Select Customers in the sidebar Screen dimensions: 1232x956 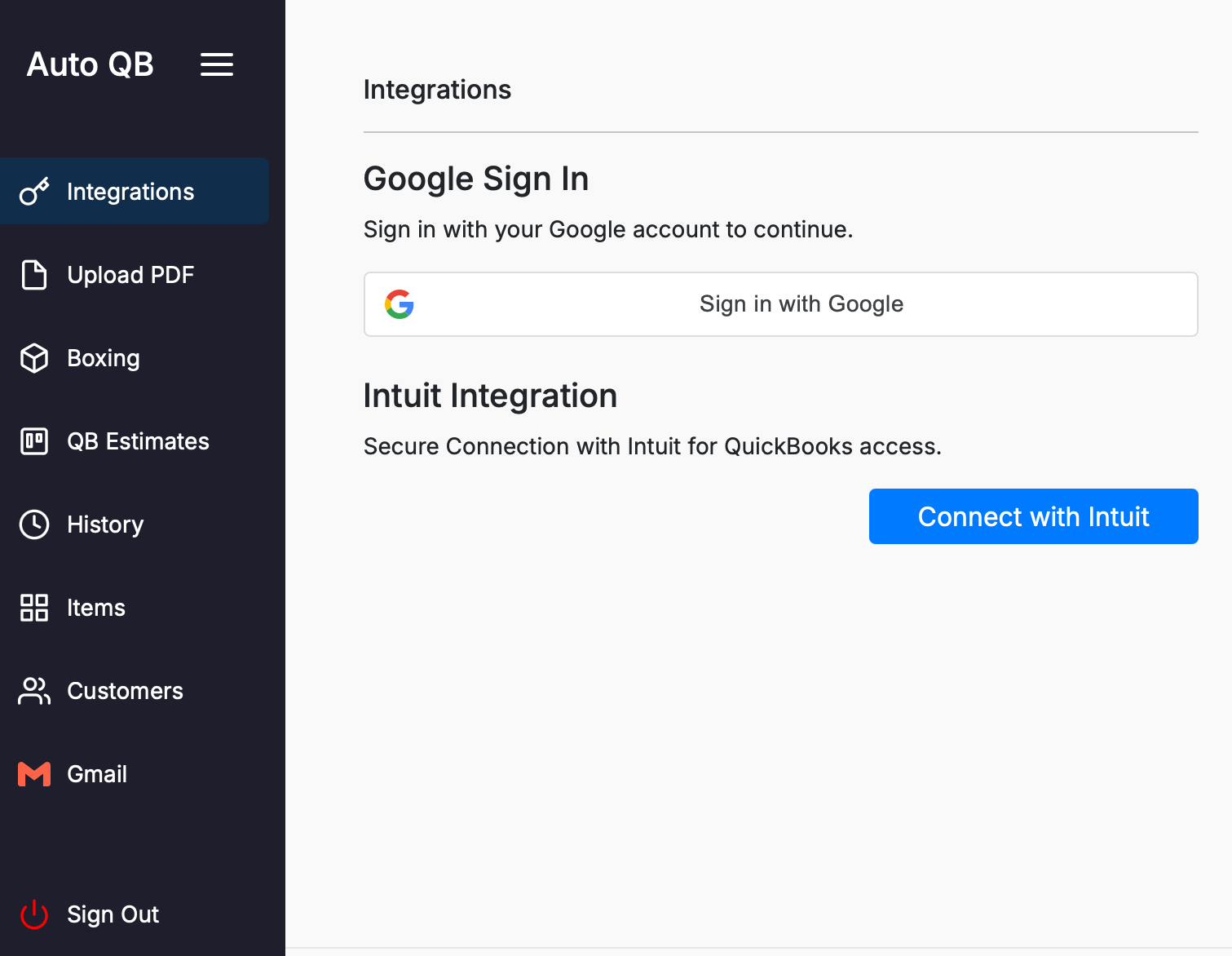[x=125, y=691]
